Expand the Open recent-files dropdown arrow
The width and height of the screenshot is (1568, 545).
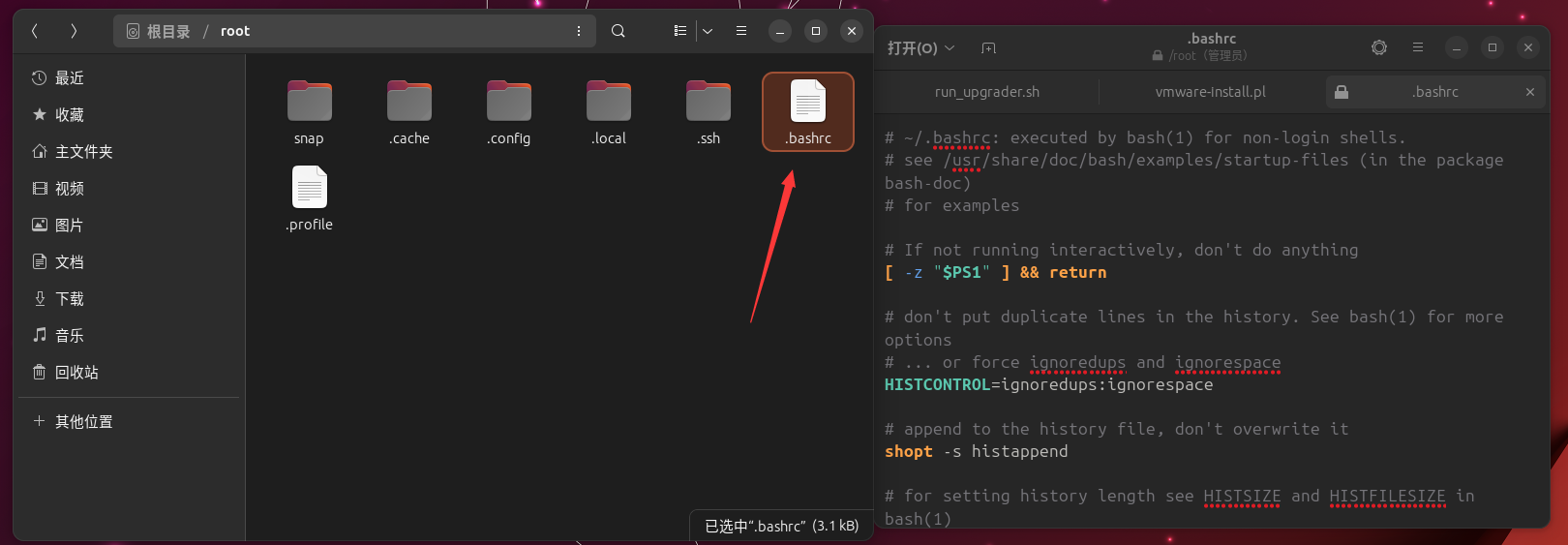(x=950, y=47)
